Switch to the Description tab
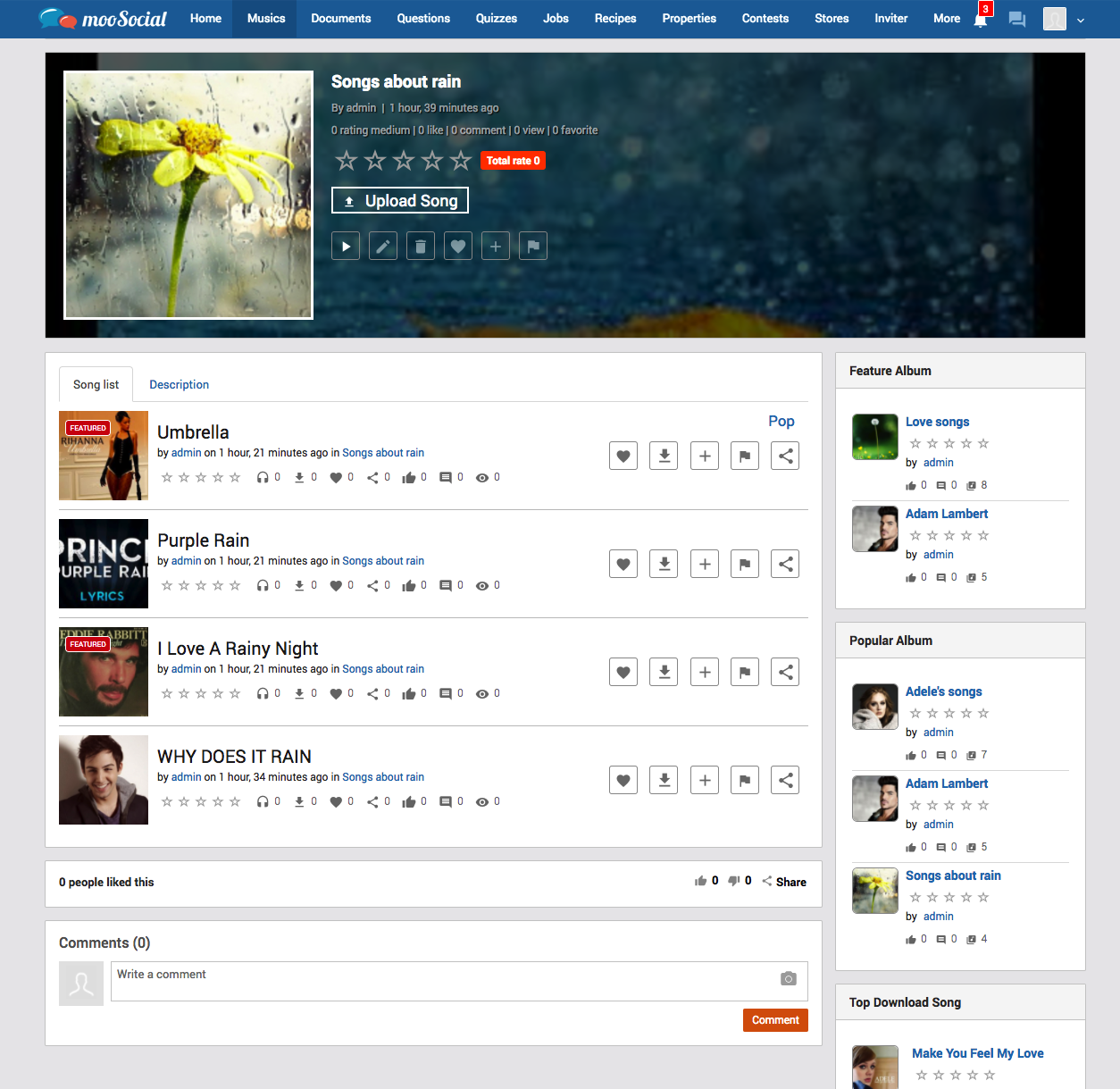The height and width of the screenshot is (1089, 1120). [x=179, y=384]
